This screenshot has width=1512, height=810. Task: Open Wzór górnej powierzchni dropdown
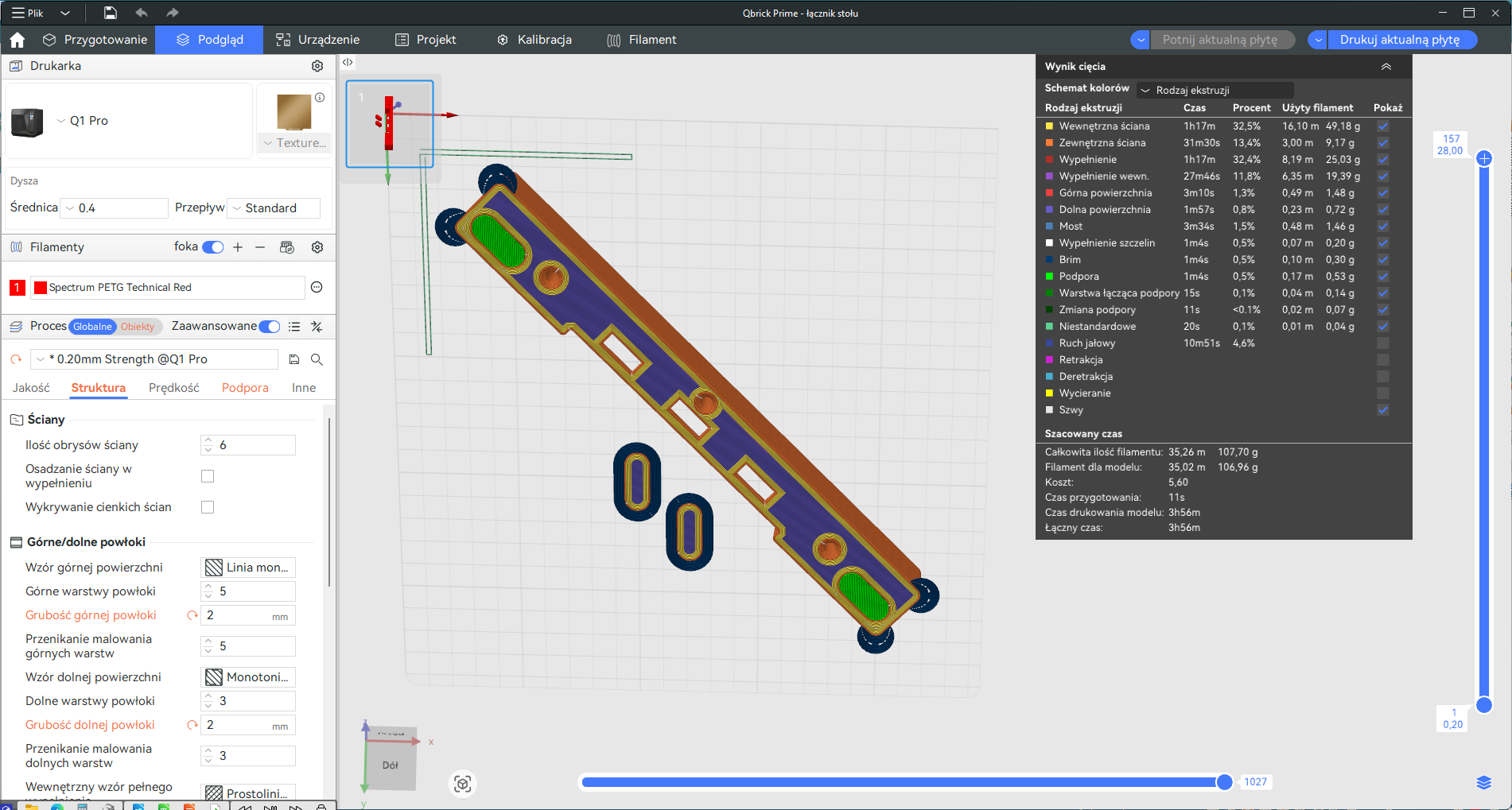[248, 568]
